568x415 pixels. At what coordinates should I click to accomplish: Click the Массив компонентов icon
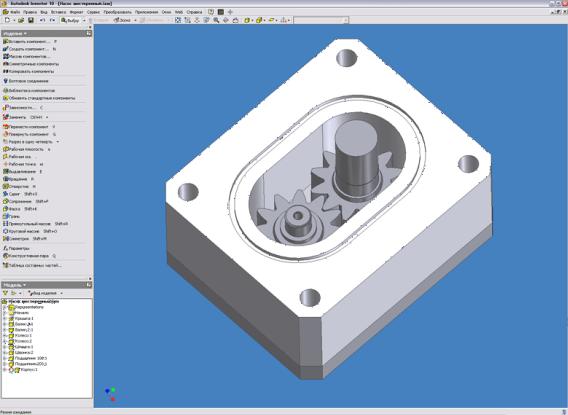pos(5,56)
